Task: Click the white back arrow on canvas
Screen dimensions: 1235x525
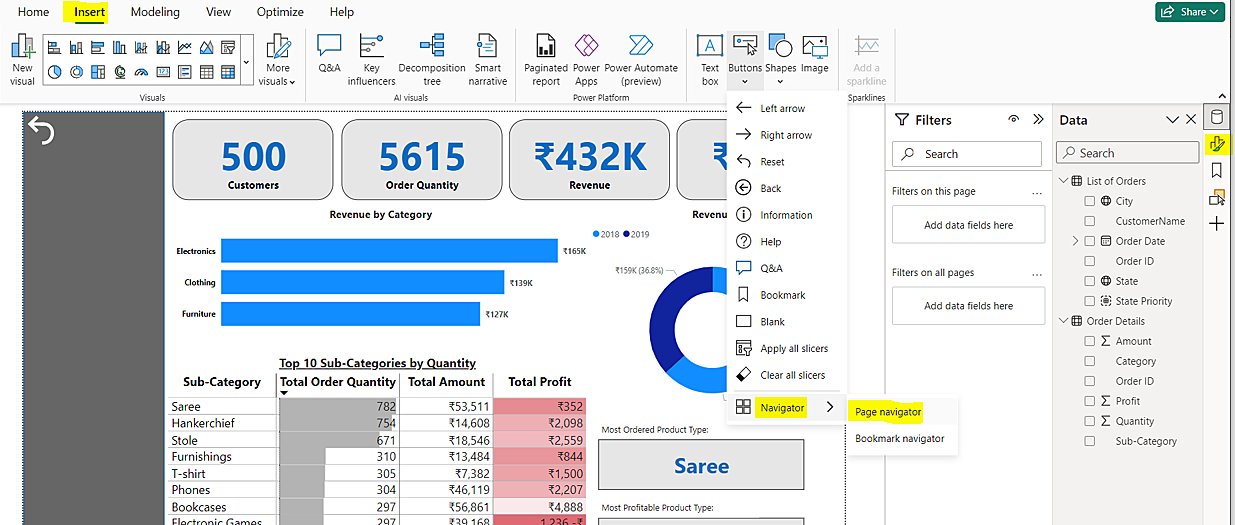Action: click(x=41, y=131)
